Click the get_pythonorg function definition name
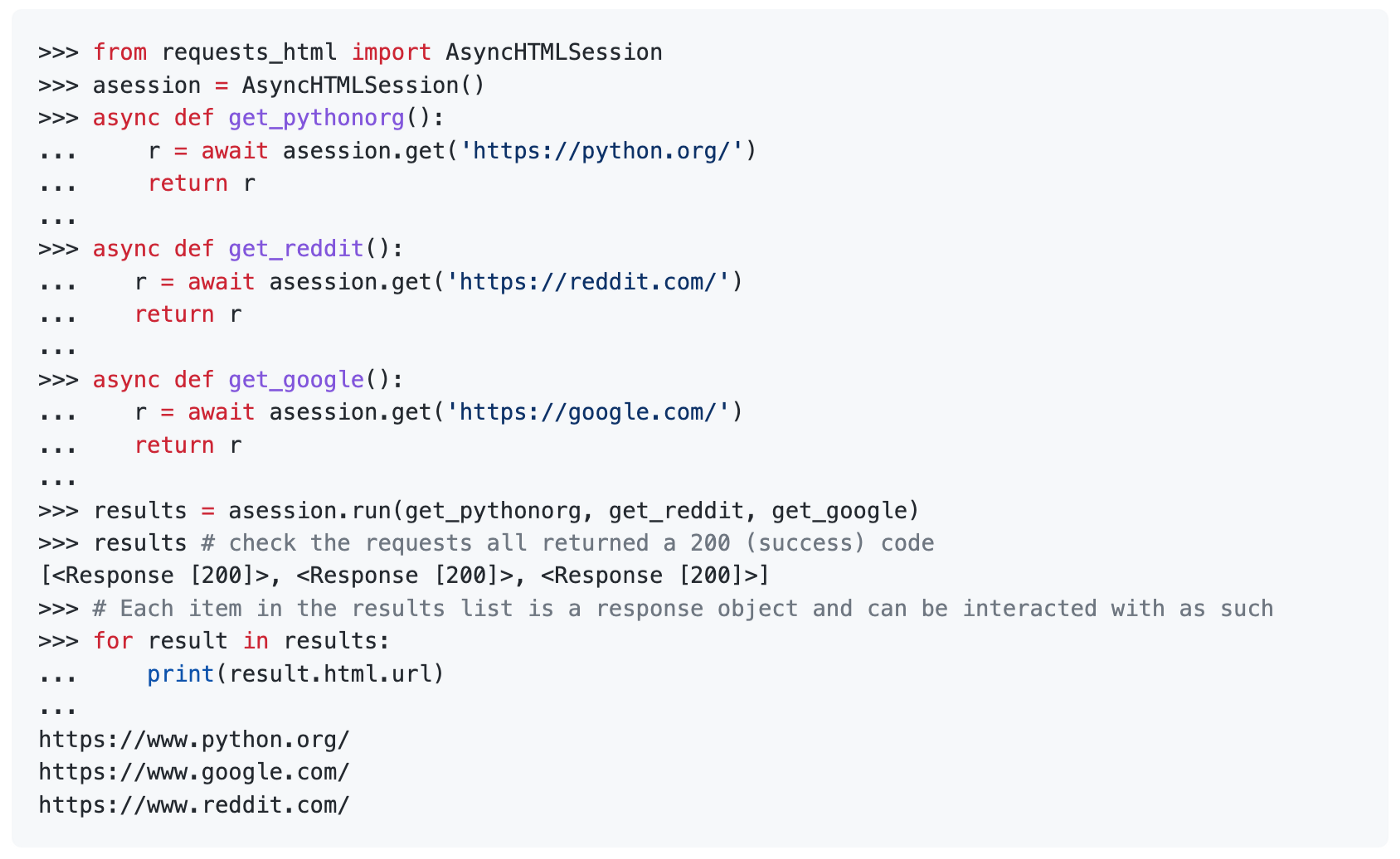 point(316,118)
